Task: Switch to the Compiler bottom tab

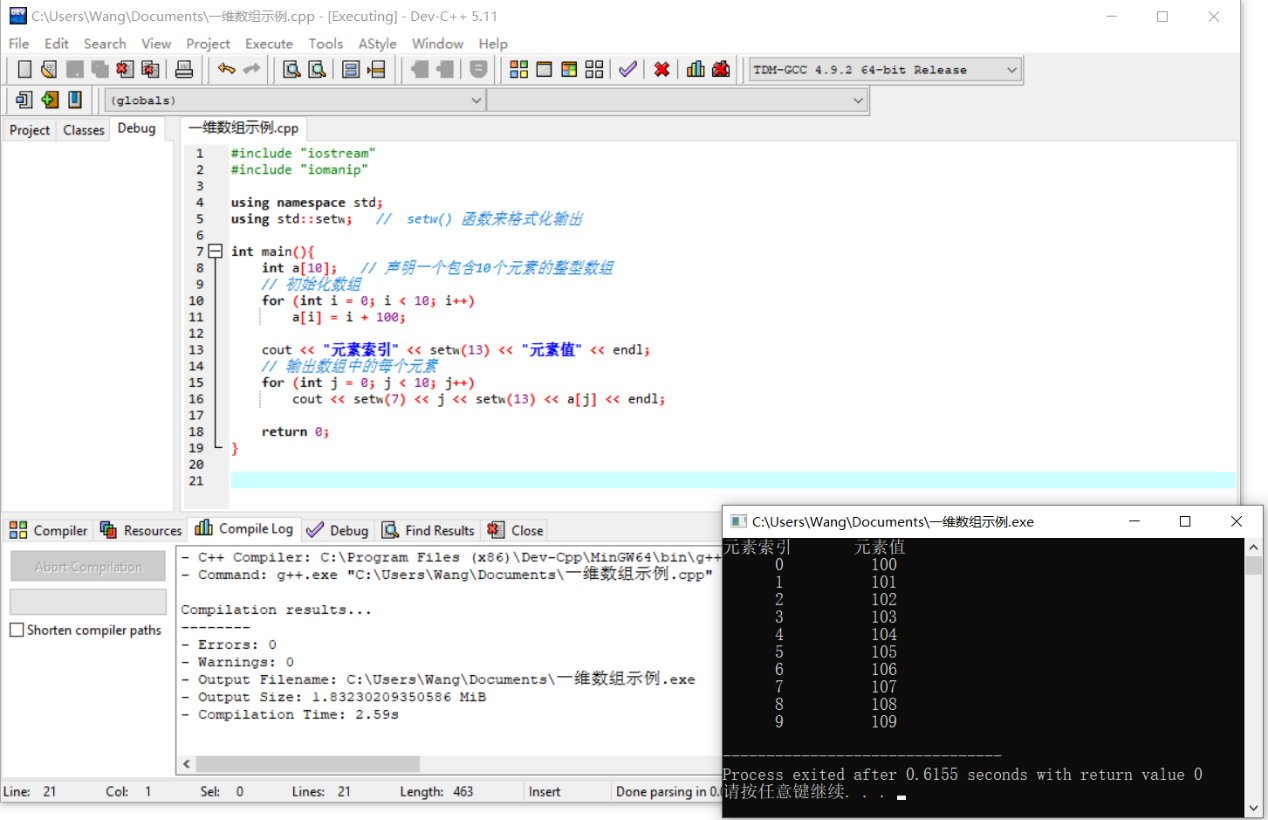Action: [50, 530]
